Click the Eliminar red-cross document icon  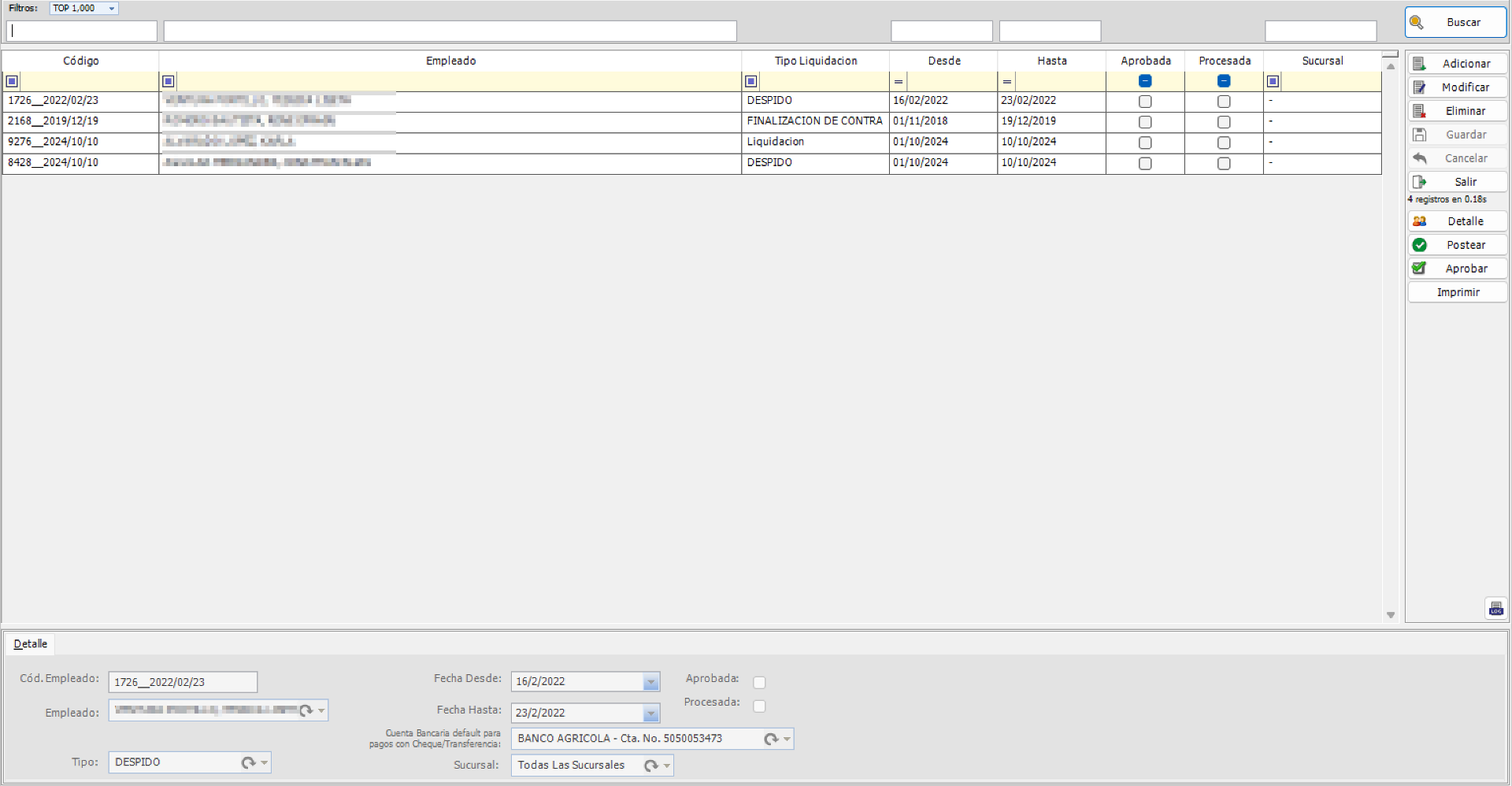pos(1421,110)
